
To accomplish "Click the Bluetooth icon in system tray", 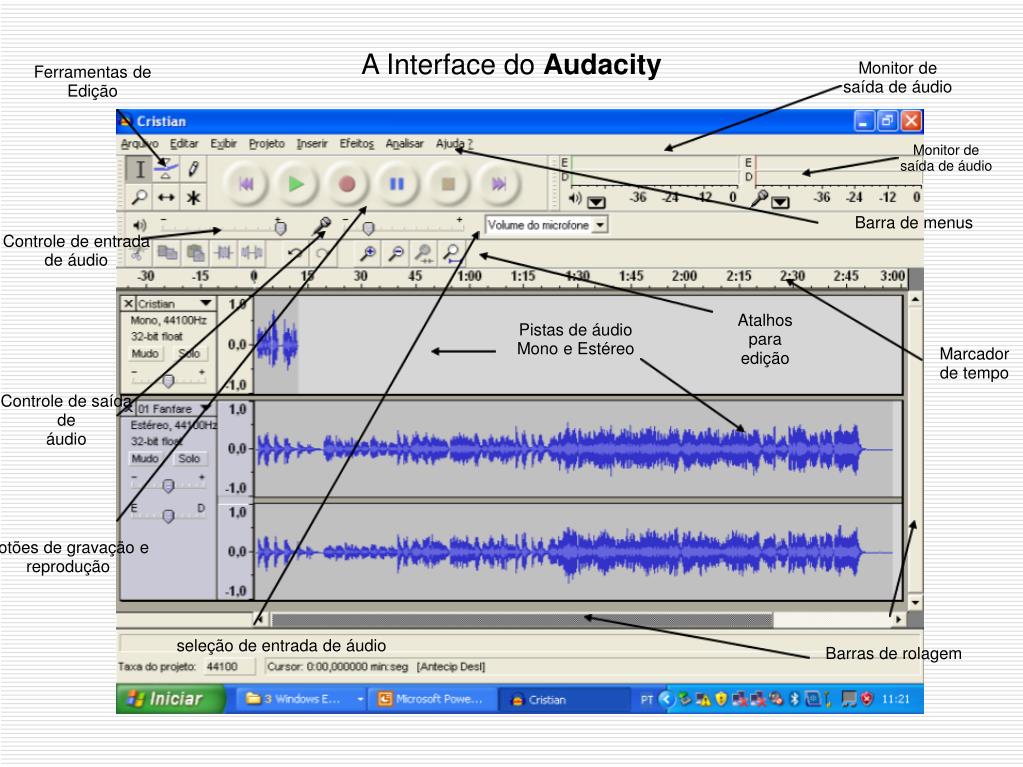I will click(x=795, y=699).
